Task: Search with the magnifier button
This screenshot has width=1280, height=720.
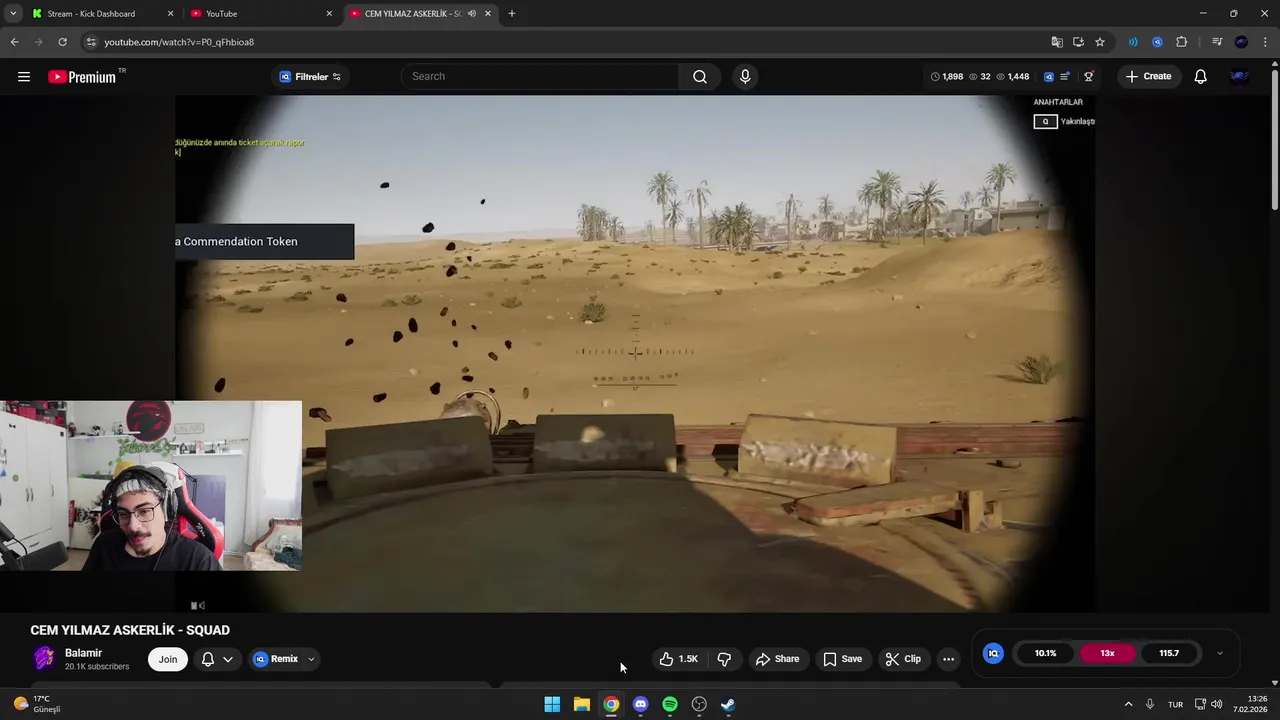Action: click(700, 77)
